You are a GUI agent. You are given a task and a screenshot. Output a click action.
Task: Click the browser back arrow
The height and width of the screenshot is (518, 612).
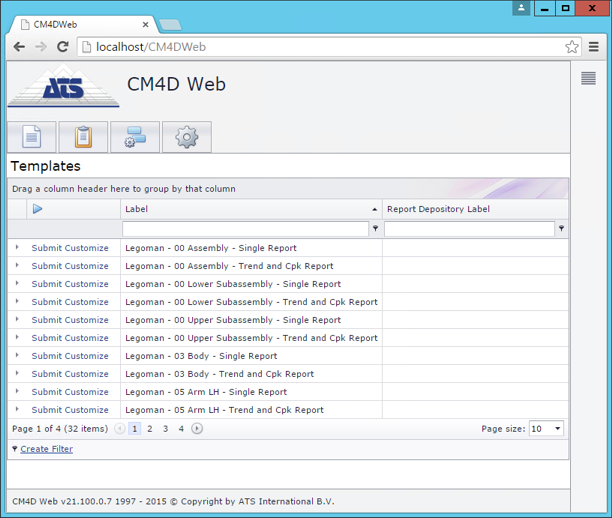pyautogui.click(x=19, y=47)
